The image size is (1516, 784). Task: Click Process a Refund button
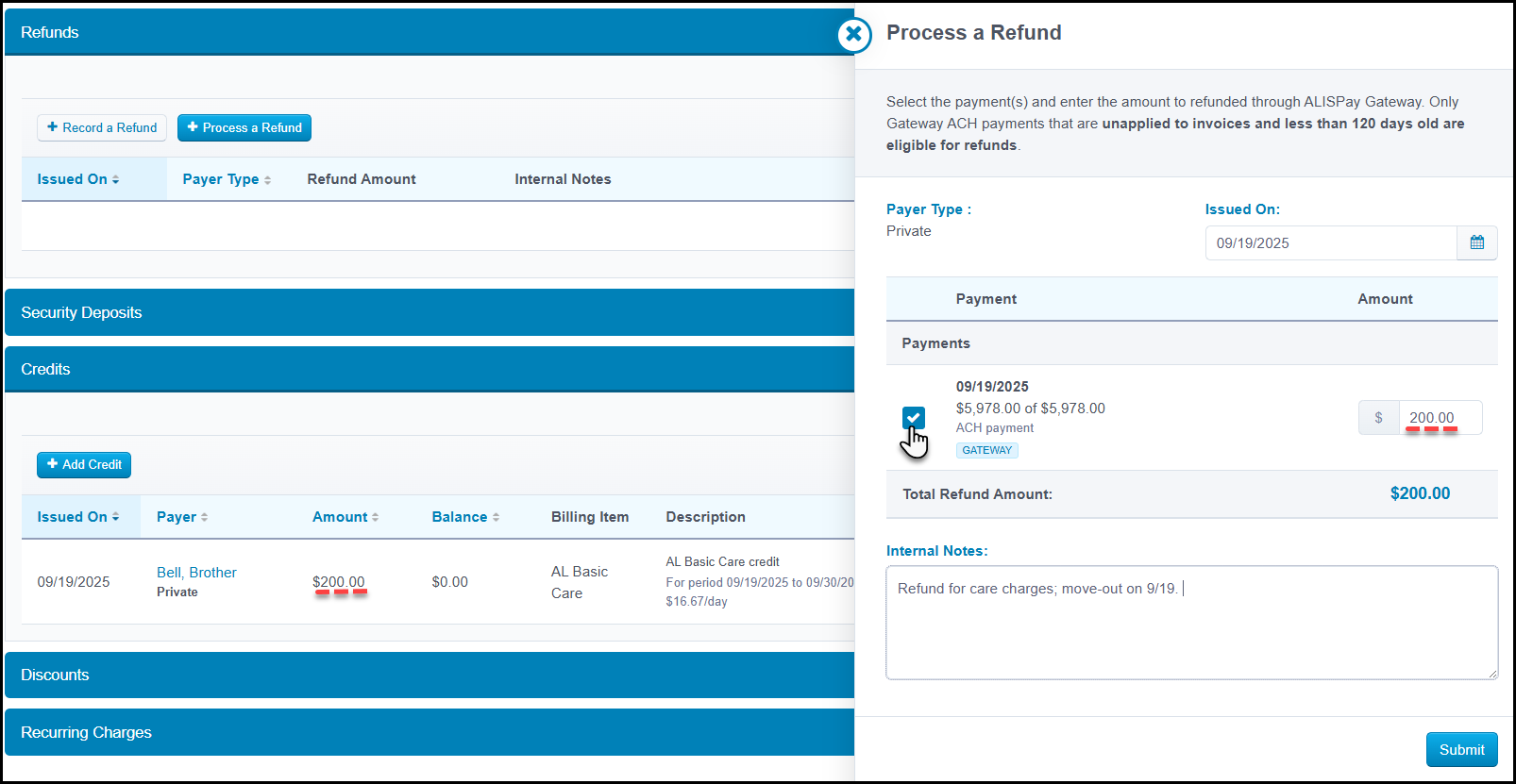[x=244, y=127]
